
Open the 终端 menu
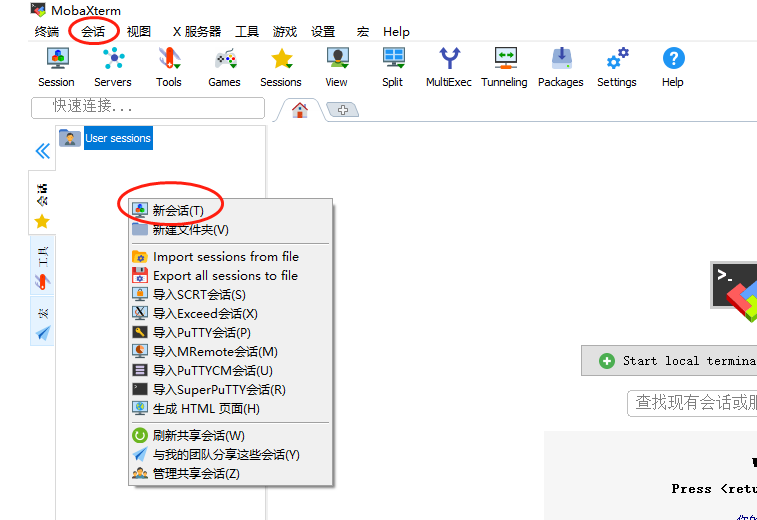pyautogui.click(x=47, y=32)
